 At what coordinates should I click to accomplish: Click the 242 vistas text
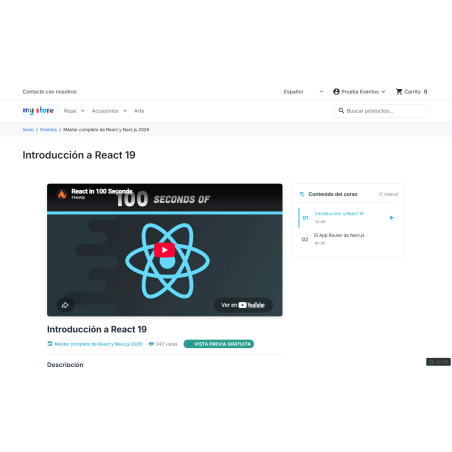point(166,344)
